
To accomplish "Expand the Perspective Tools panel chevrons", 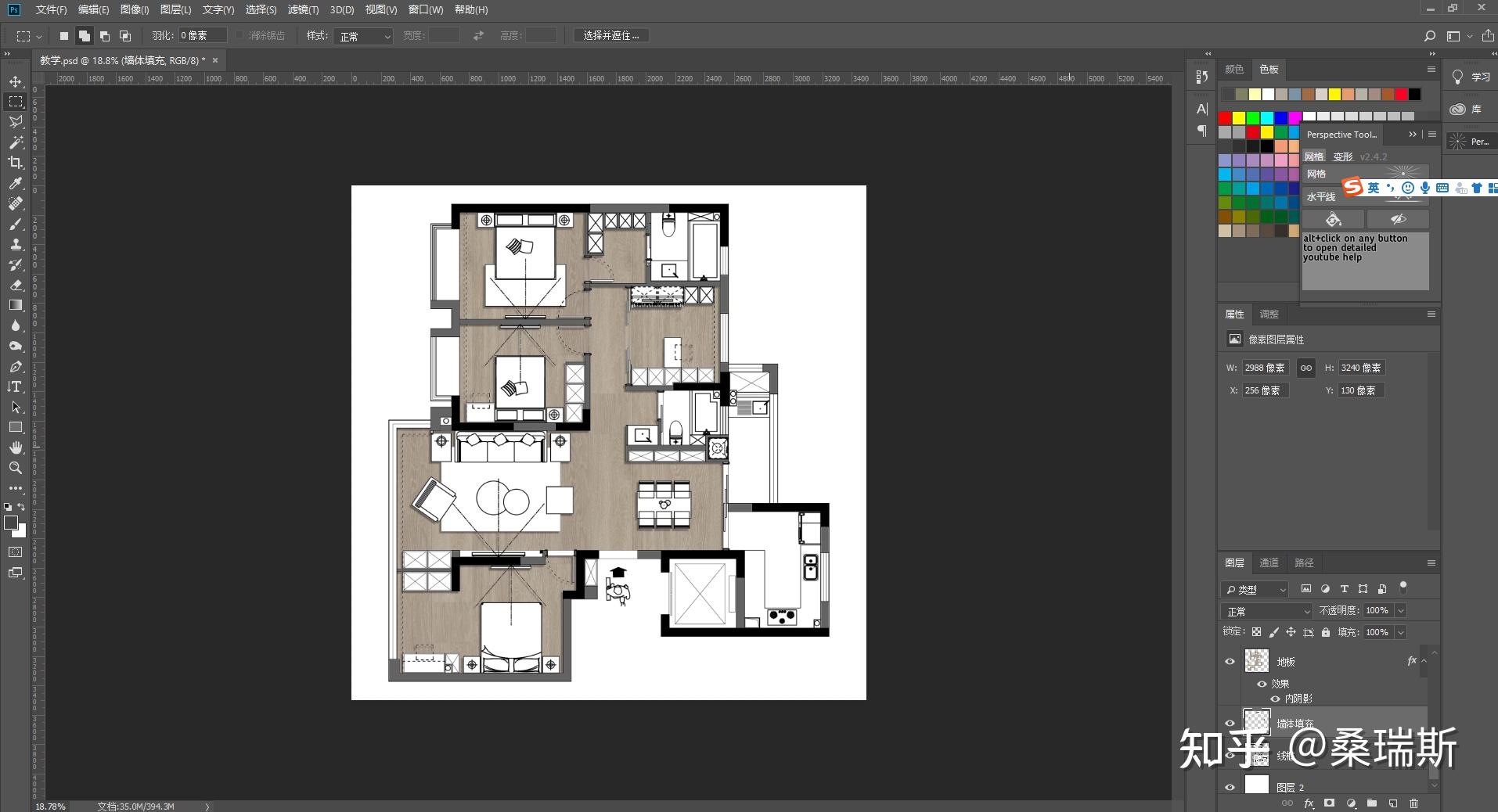I will tap(1413, 135).
